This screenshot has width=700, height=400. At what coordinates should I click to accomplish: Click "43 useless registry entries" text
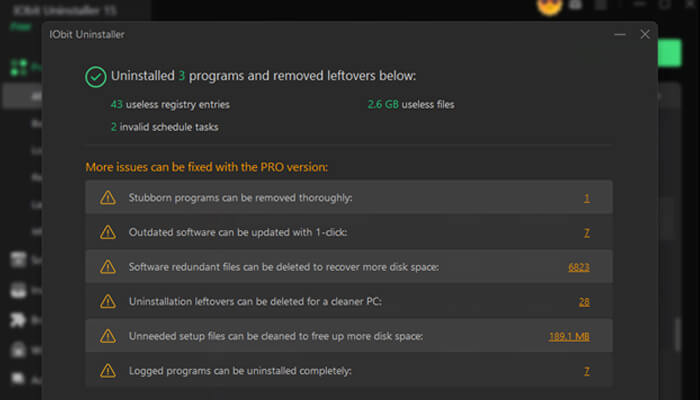(x=170, y=104)
